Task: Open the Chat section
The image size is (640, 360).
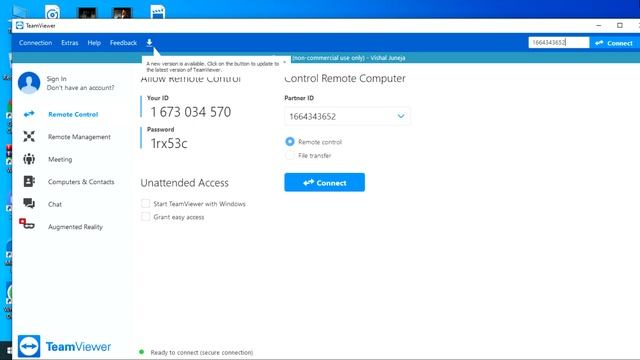Action: (x=55, y=204)
